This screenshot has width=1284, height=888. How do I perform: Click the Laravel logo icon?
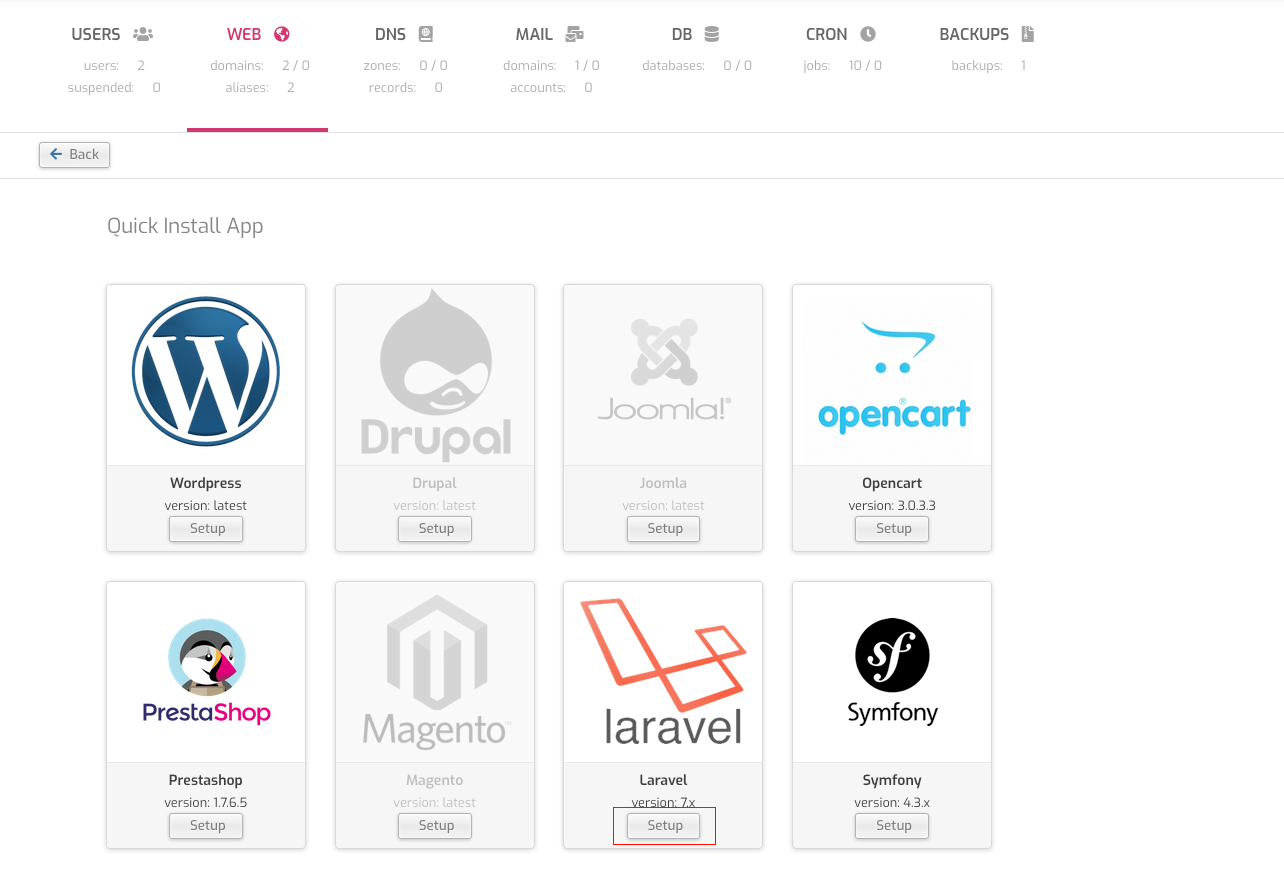[x=664, y=671]
